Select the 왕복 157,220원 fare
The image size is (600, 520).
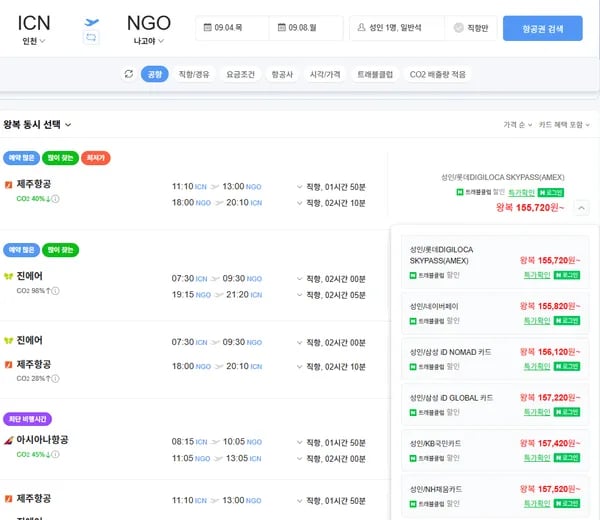click(495, 404)
